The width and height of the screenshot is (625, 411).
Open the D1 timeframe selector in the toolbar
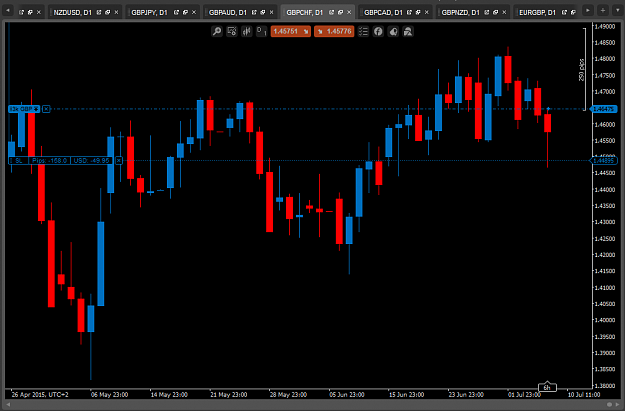(x=261, y=31)
